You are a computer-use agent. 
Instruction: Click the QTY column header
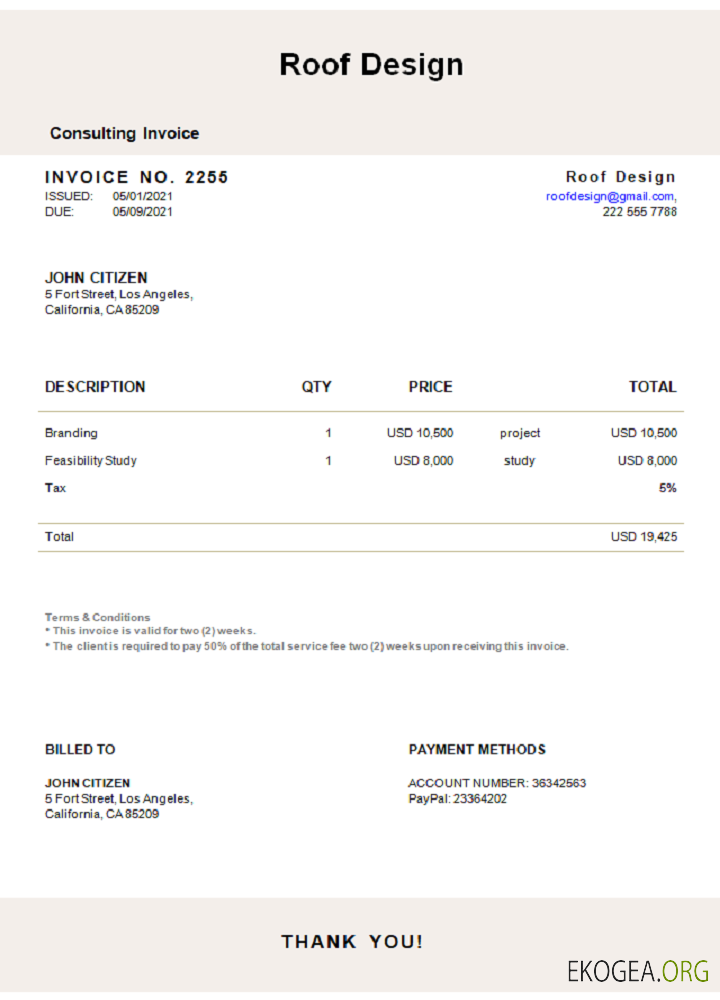point(316,387)
